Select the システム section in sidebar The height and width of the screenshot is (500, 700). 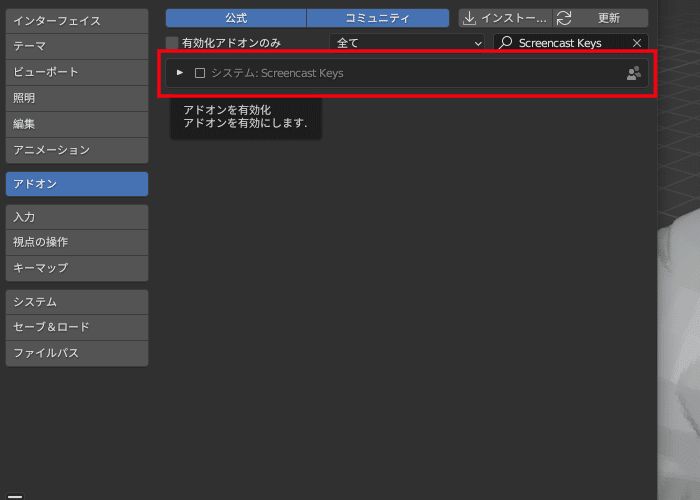(77, 302)
